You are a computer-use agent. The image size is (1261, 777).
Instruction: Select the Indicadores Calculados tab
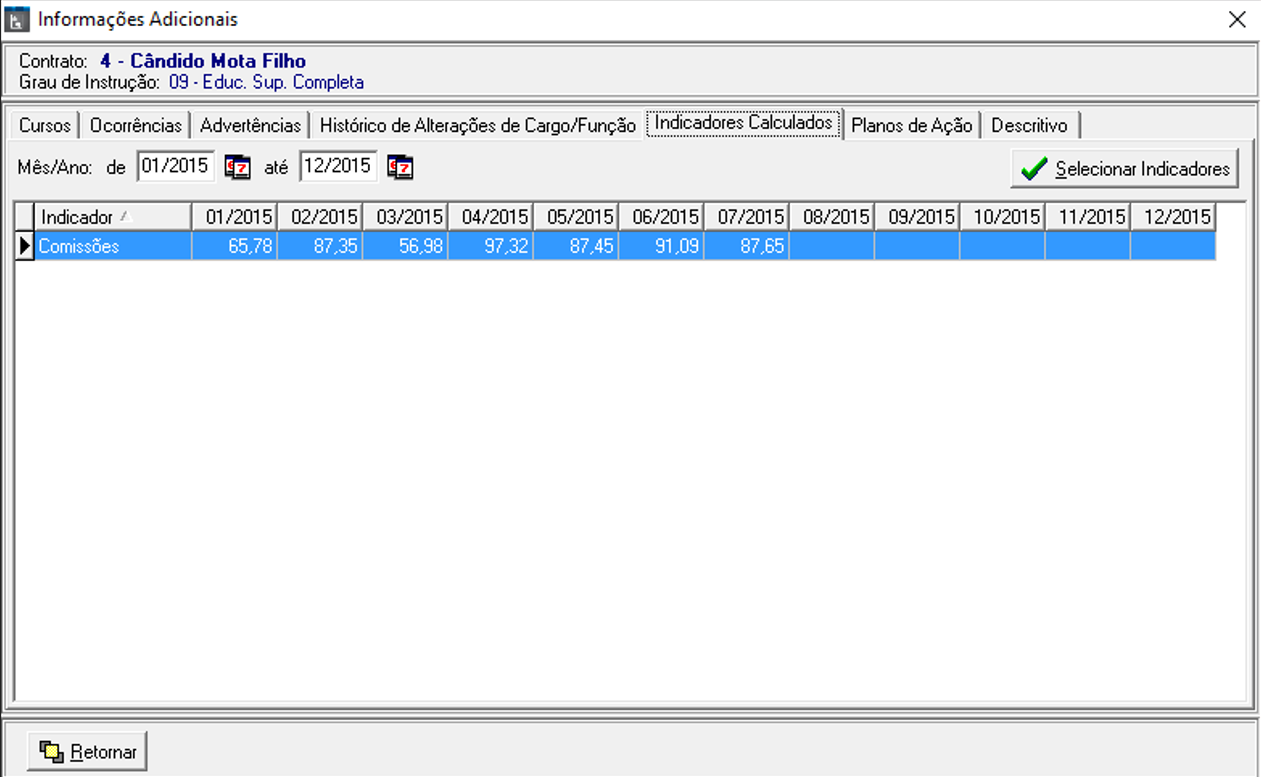[x=743, y=123]
